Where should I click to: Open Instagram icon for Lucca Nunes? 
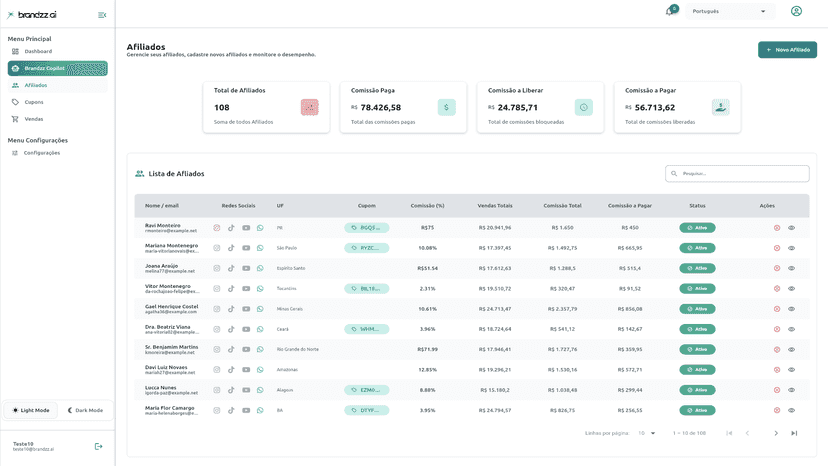click(217, 390)
